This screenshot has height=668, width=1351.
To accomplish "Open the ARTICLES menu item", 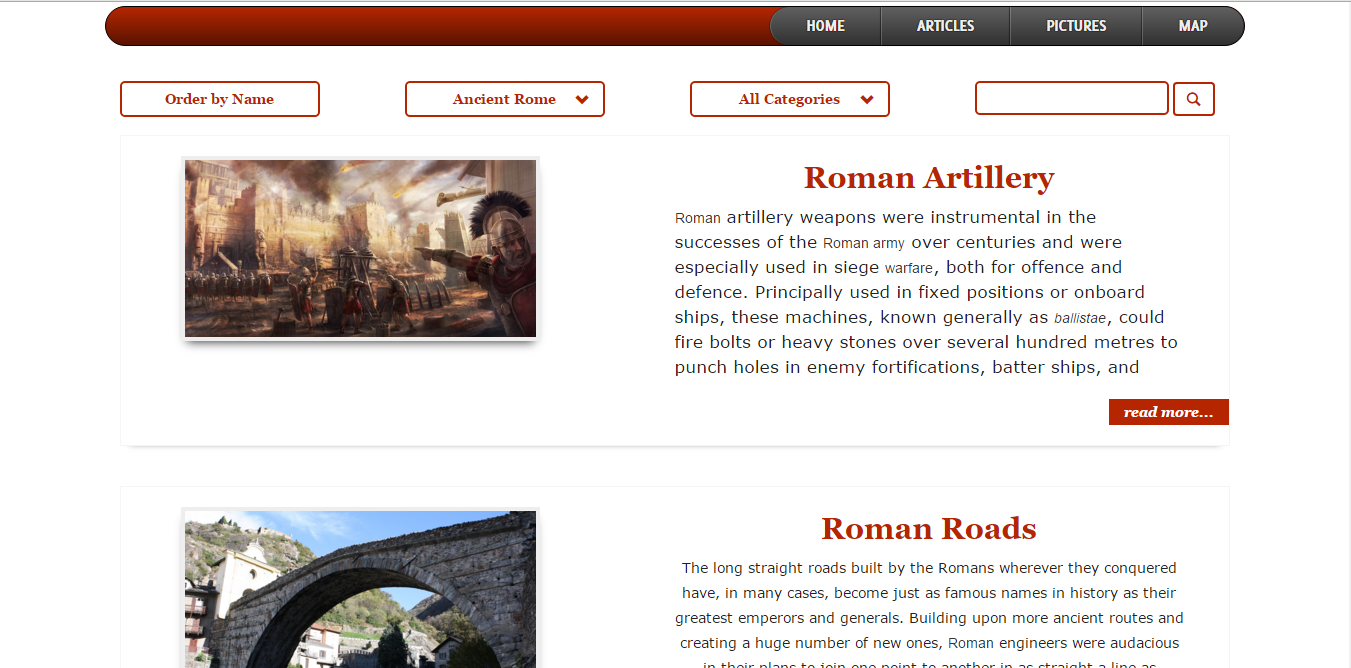I will pyautogui.click(x=945, y=26).
